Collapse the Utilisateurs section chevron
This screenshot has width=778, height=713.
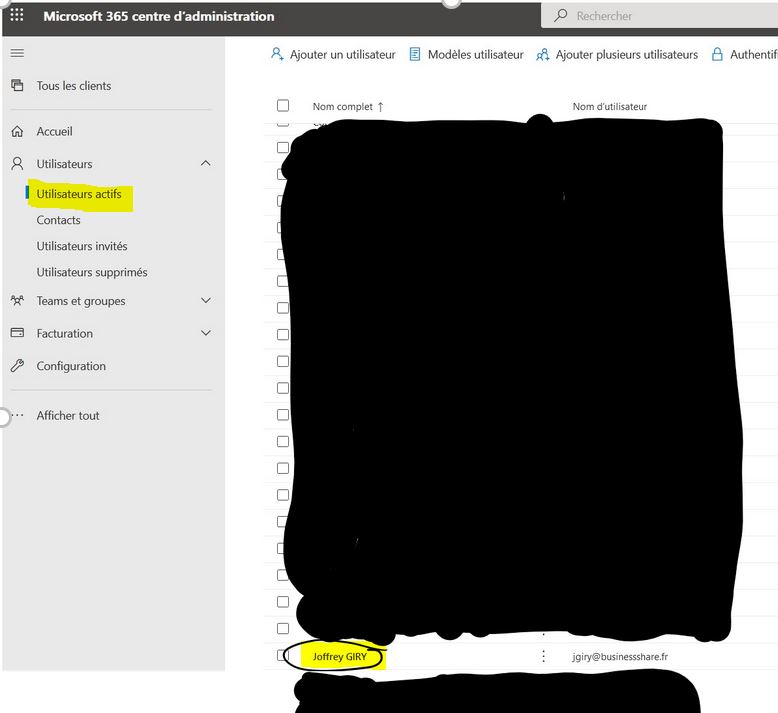[x=205, y=163]
